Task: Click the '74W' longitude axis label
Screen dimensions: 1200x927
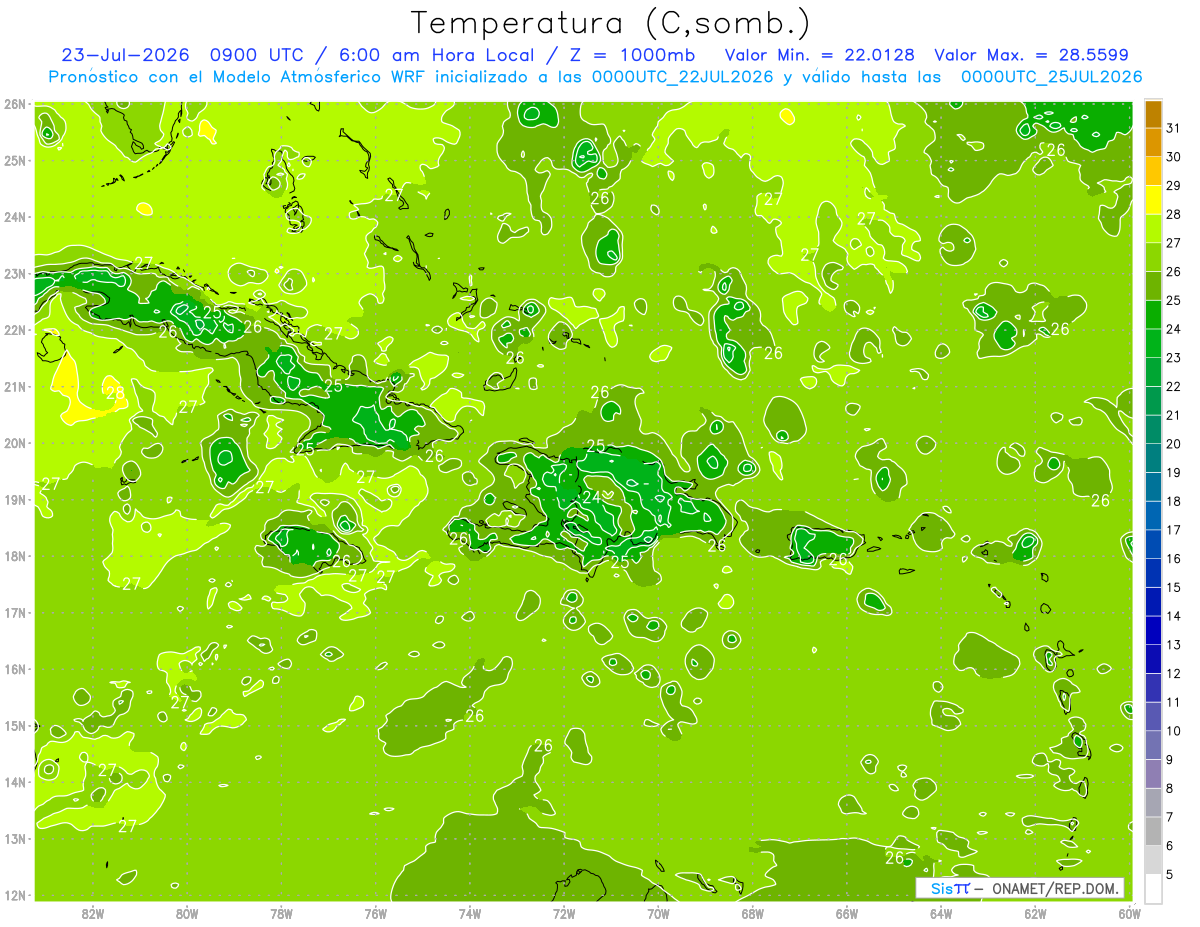Action: [x=469, y=913]
